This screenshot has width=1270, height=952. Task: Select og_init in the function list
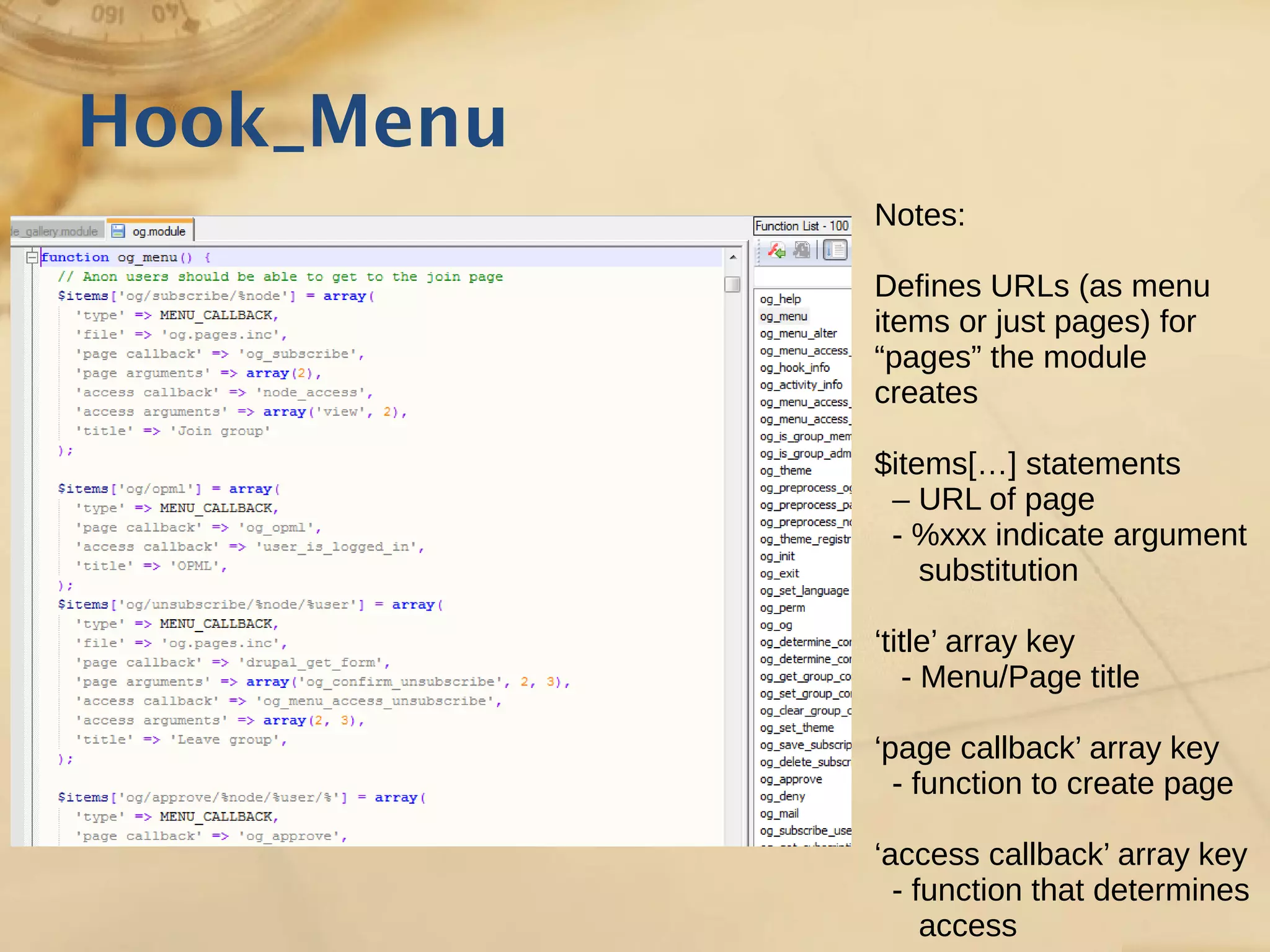tap(777, 557)
